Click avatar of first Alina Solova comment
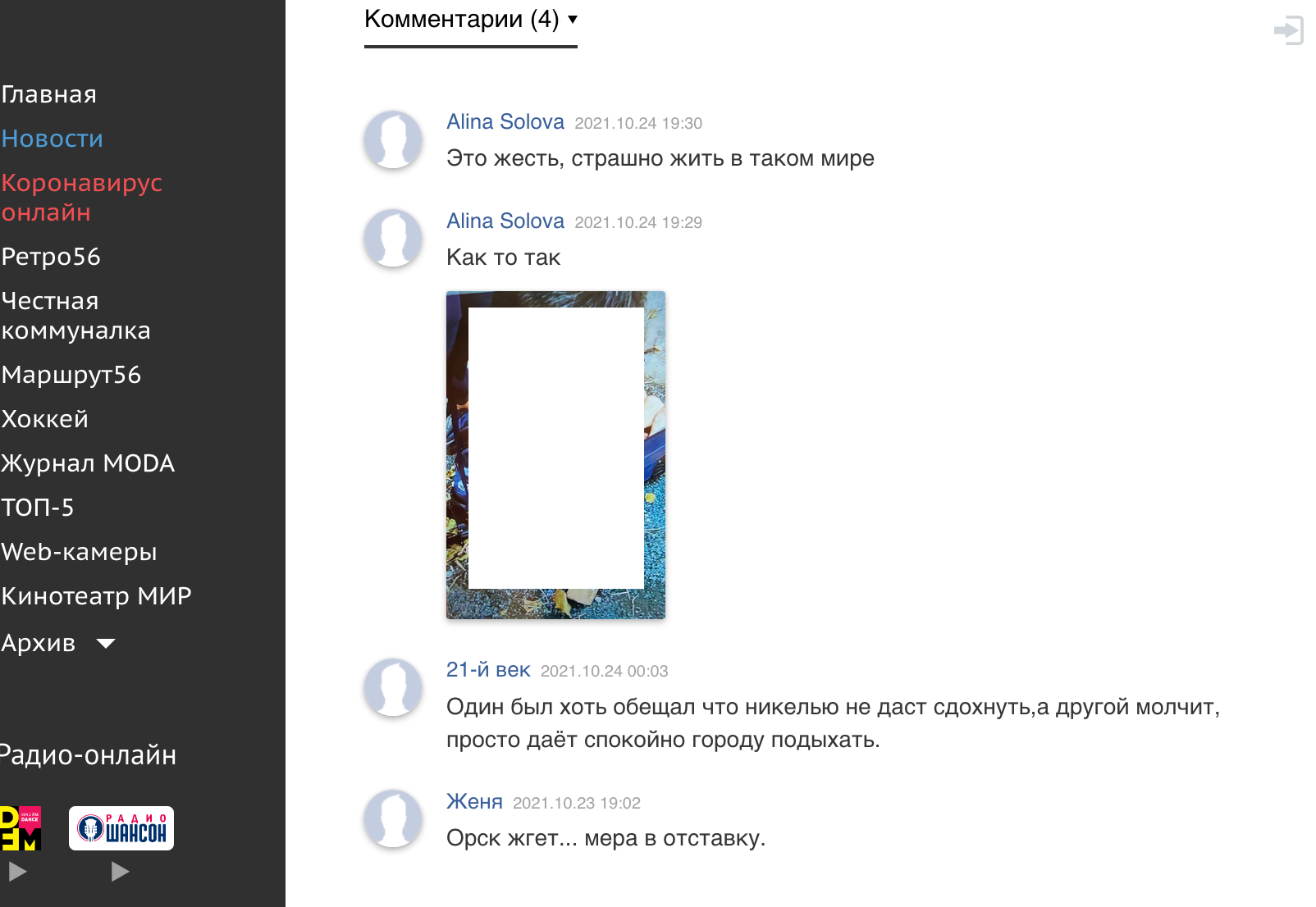 click(x=393, y=139)
